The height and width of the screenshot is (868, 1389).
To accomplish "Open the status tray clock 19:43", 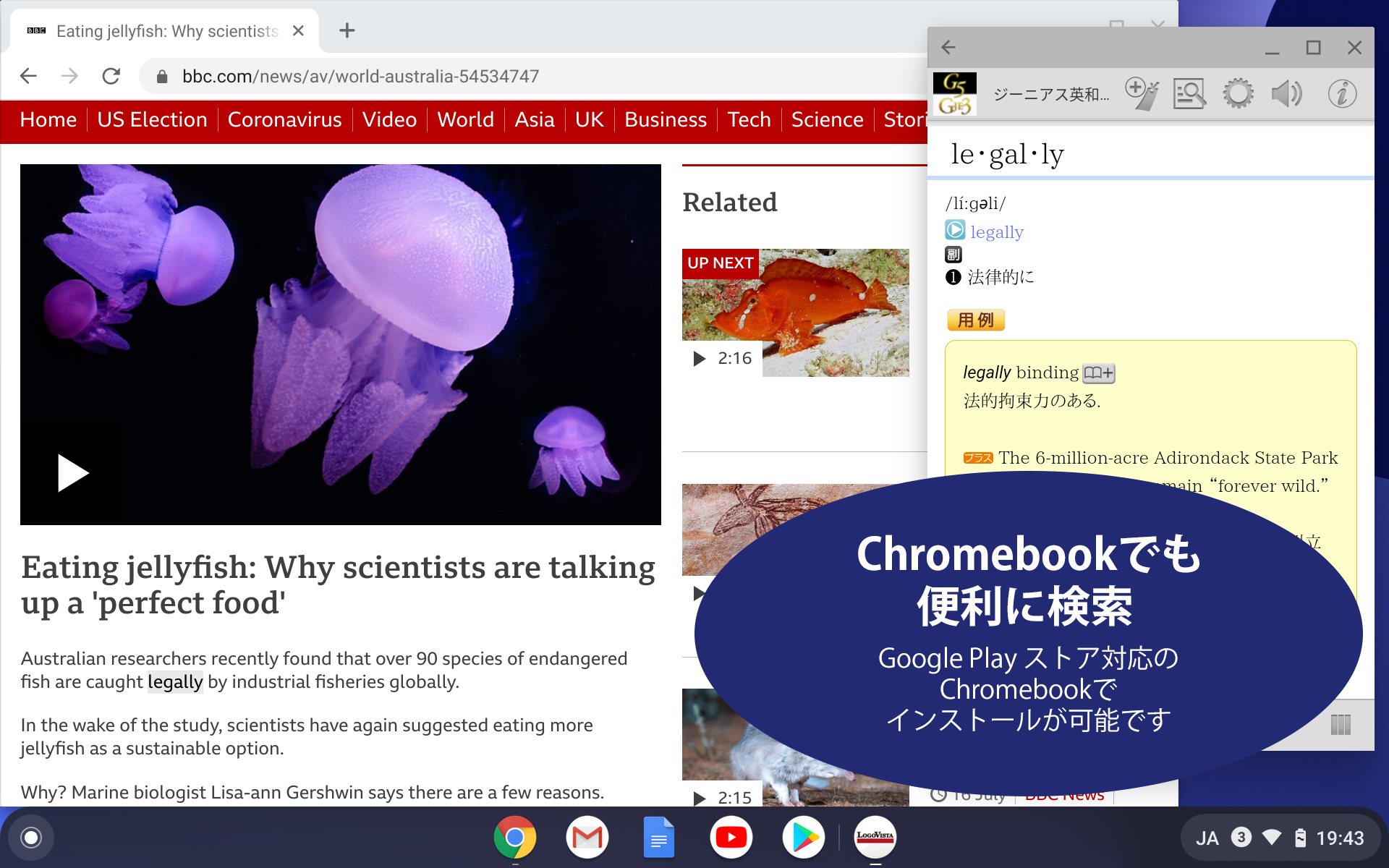I will tap(1340, 838).
